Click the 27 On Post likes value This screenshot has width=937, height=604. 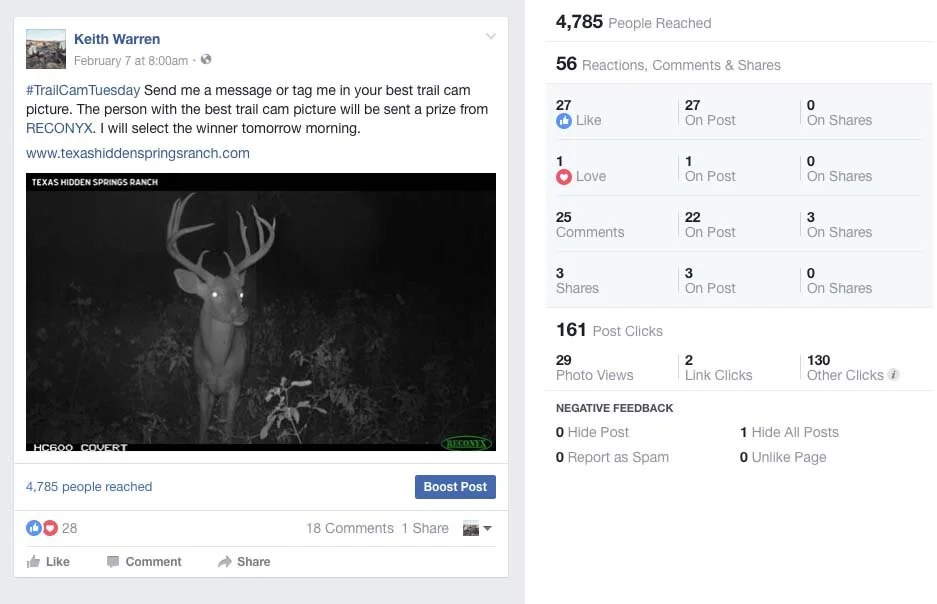coord(710,112)
